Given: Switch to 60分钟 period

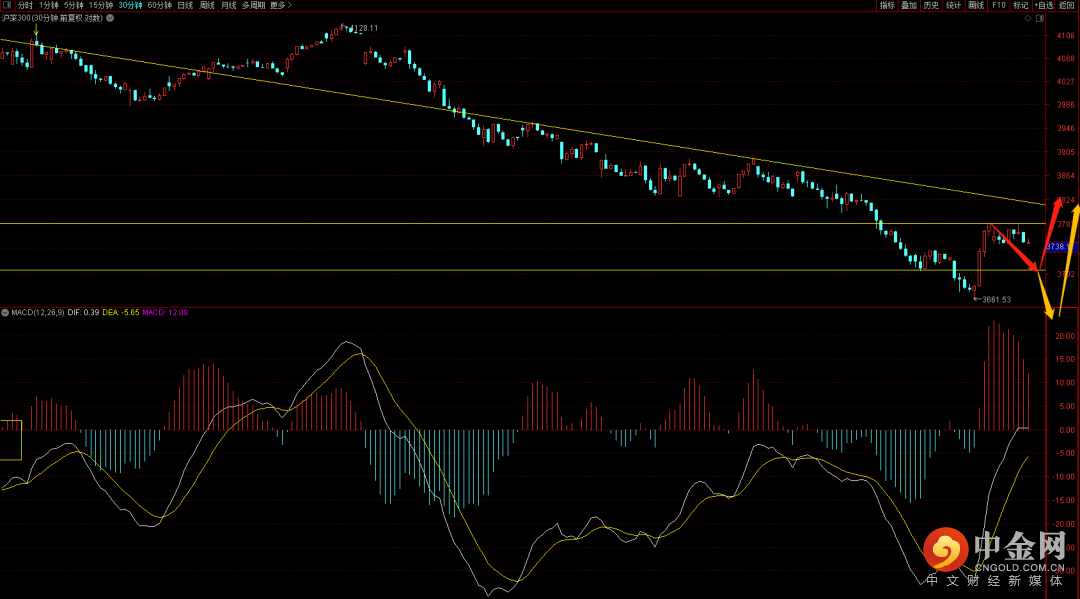Looking at the screenshot, I should coord(159,5).
